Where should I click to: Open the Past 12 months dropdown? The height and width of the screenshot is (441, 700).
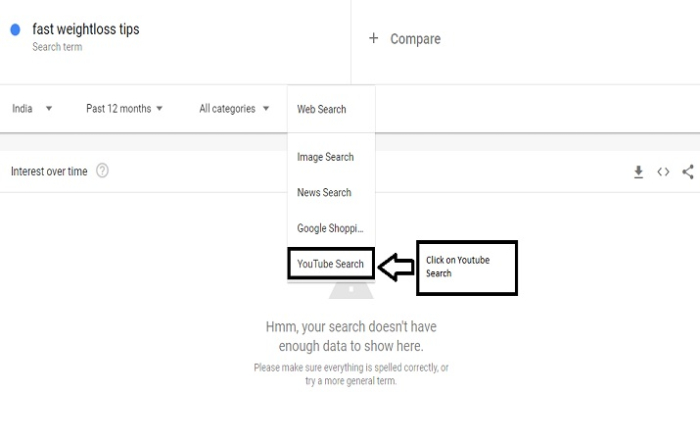click(124, 108)
